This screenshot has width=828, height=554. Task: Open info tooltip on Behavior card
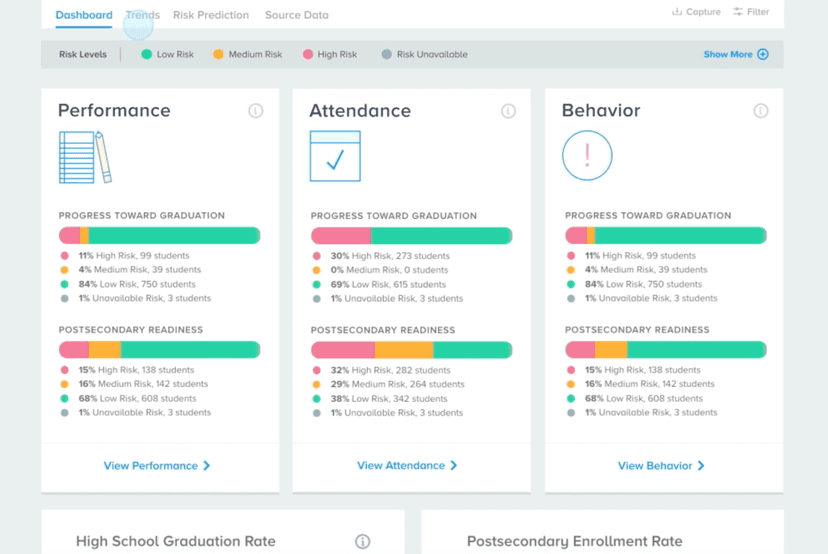click(x=760, y=111)
